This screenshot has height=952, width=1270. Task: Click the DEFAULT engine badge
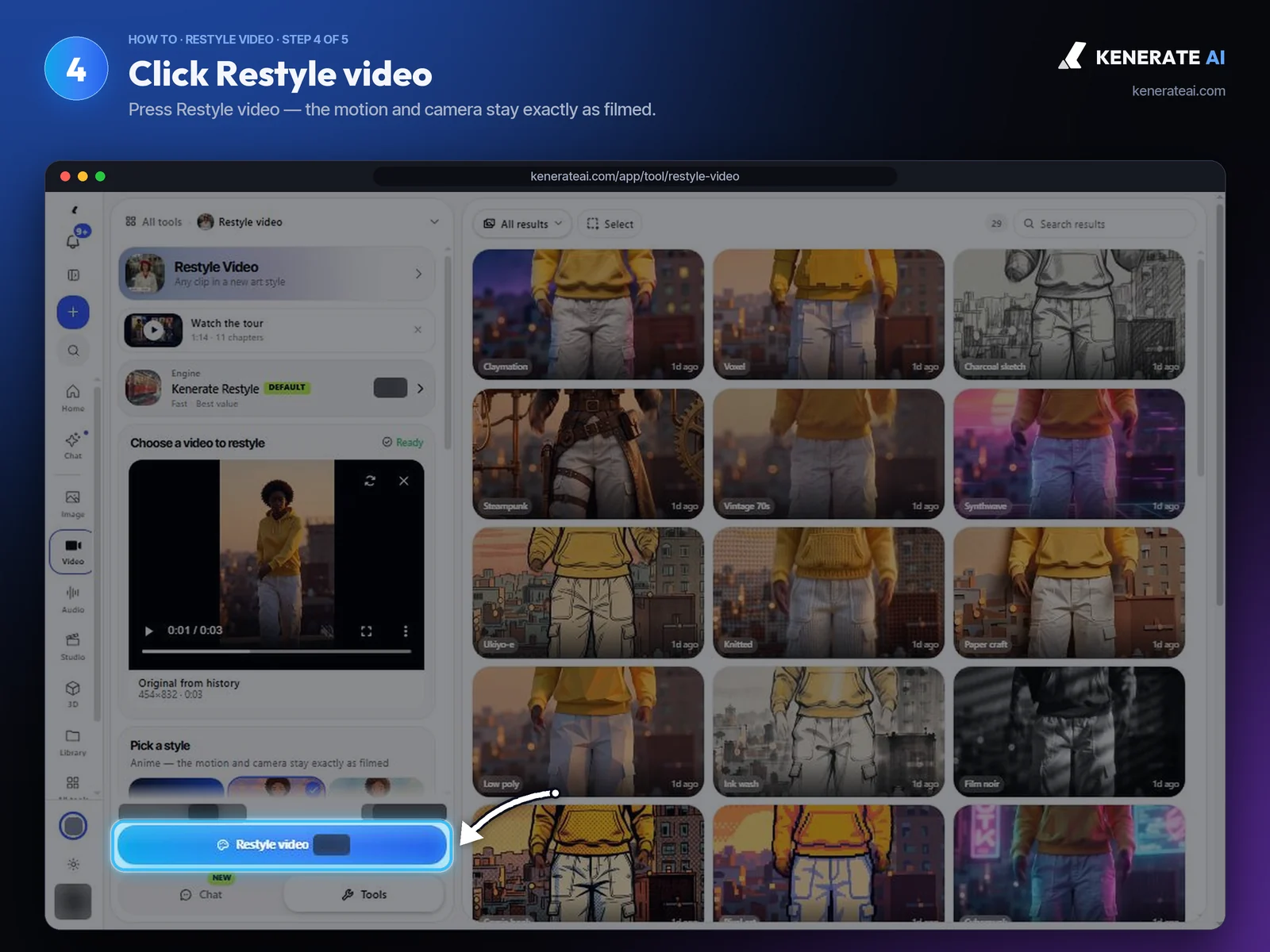coord(287,388)
